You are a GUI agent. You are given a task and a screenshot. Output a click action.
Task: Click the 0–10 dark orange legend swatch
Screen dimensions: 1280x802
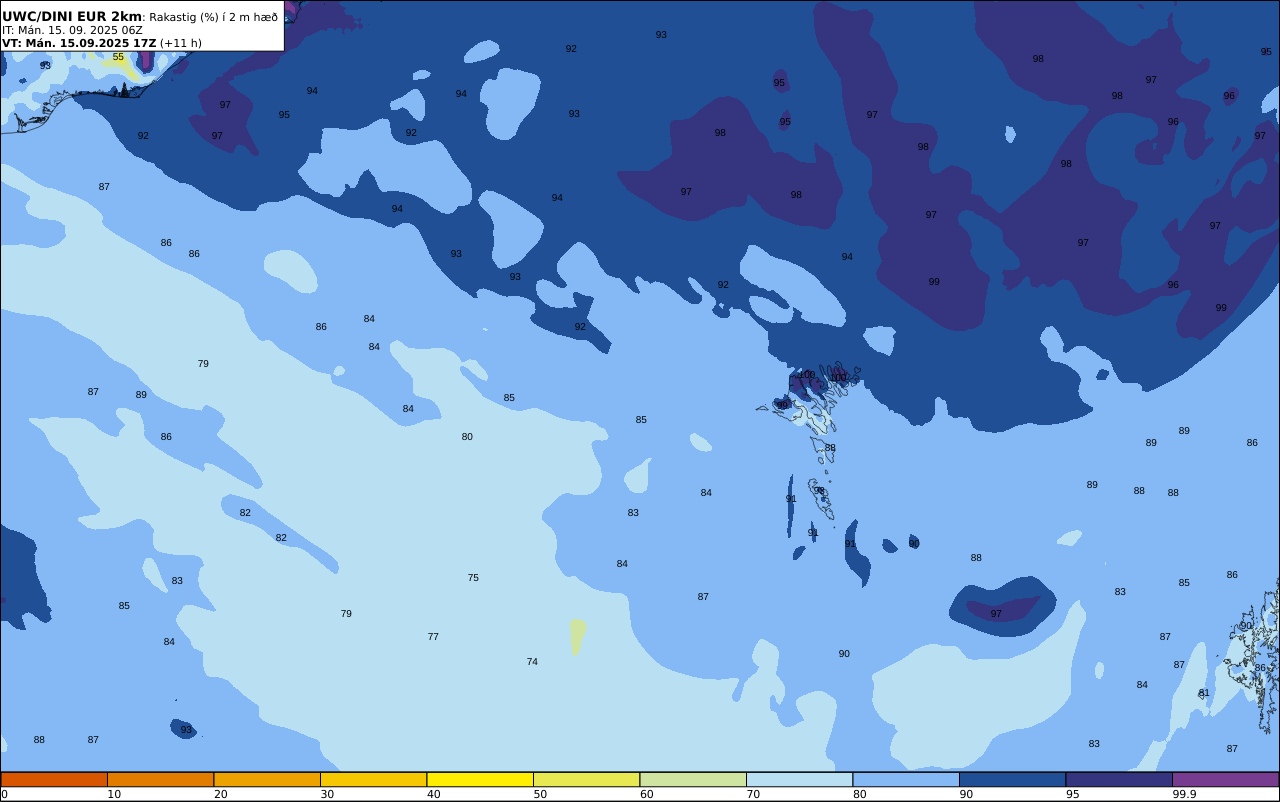coord(54,779)
